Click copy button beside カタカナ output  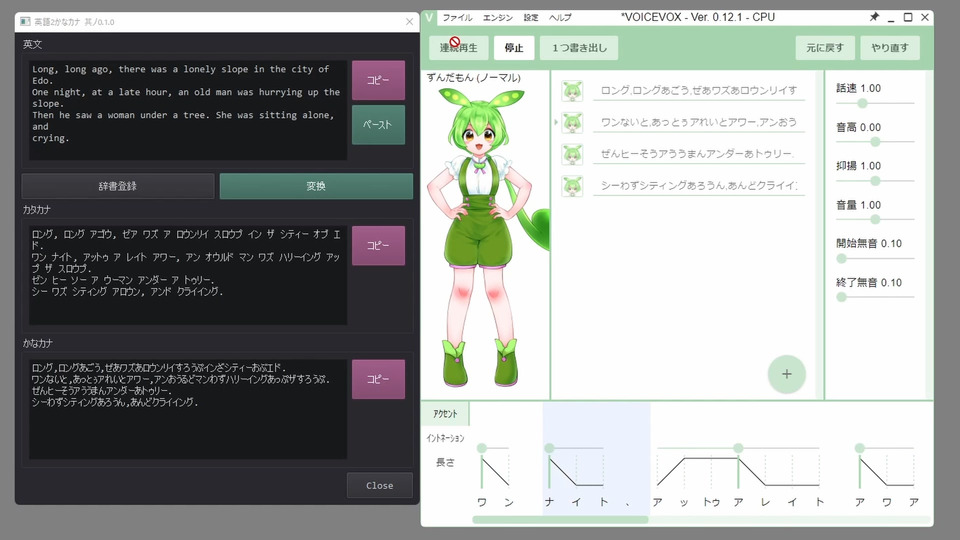point(378,246)
